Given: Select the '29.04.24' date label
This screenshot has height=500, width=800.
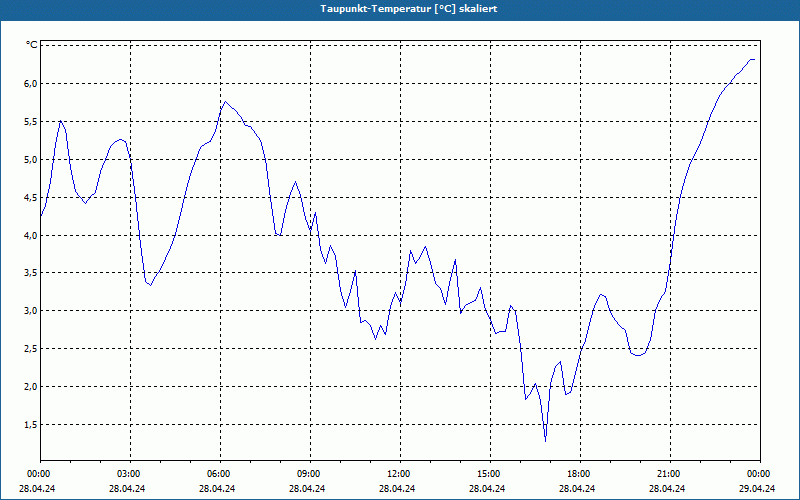Looking at the screenshot, I should click(x=757, y=488).
